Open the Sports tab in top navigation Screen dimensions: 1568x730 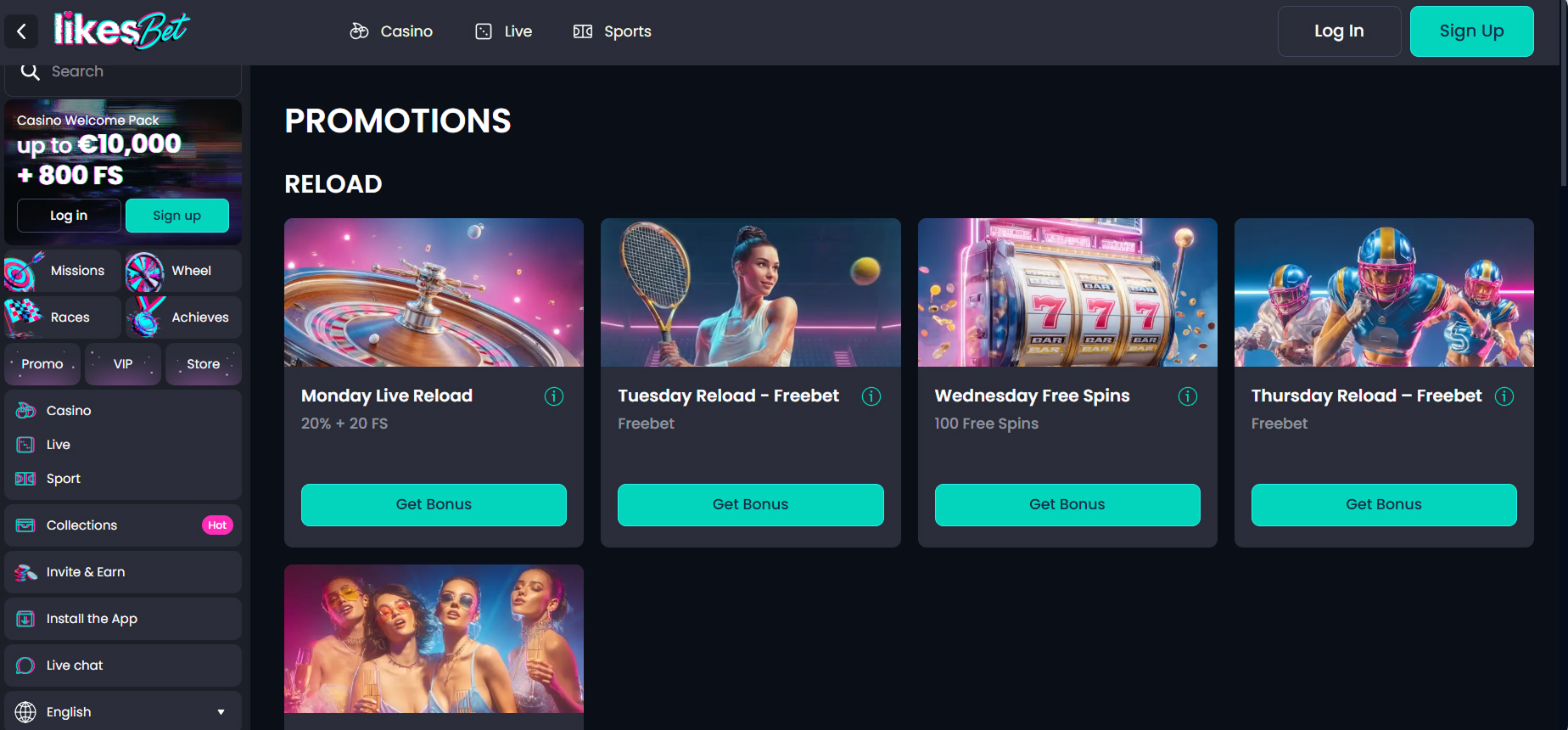tap(613, 31)
